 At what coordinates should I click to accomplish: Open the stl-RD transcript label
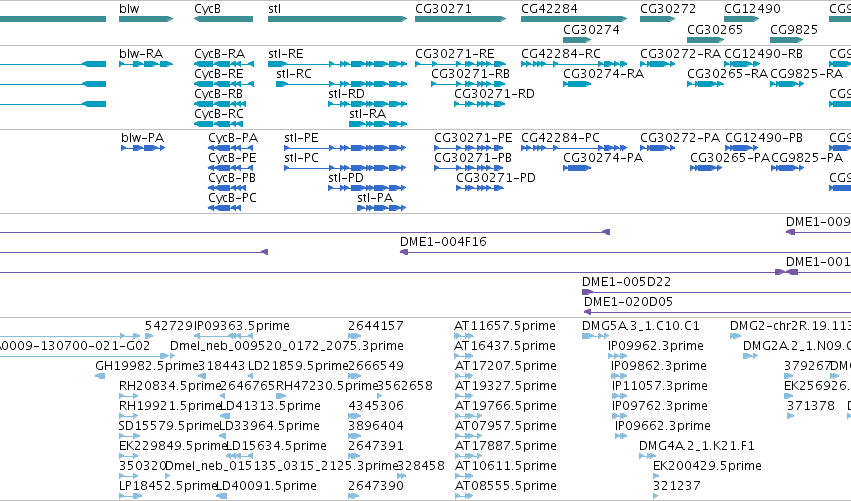(x=346, y=94)
